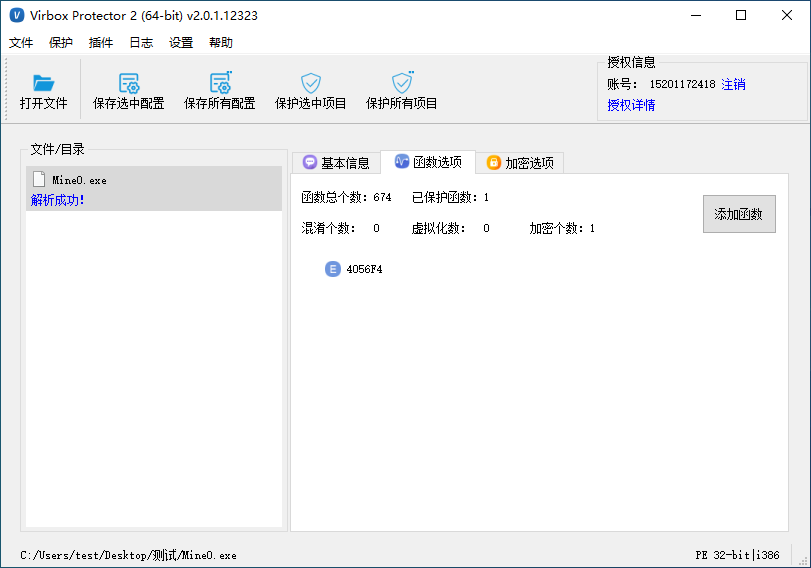
Task: Click the 混淆个数: 0 label
Action: point(340,228)
